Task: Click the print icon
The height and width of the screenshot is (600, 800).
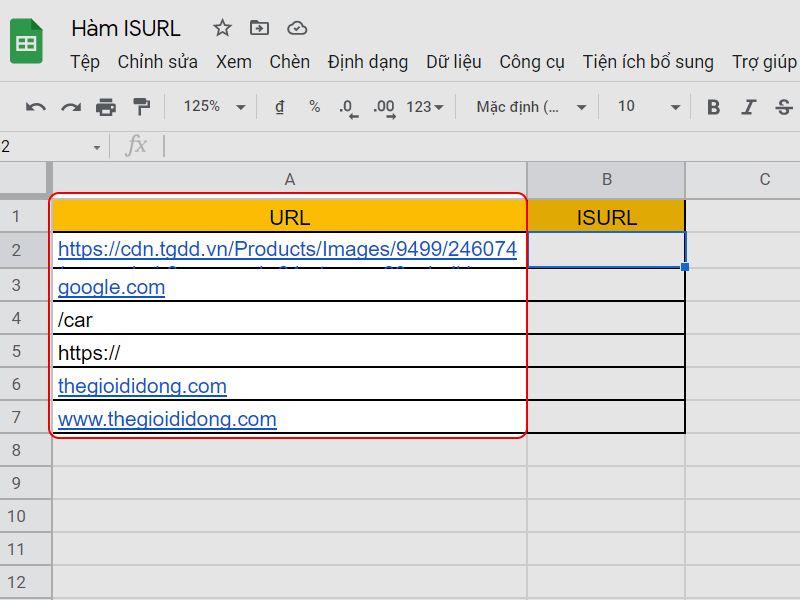Action: (x=106, y=107)
